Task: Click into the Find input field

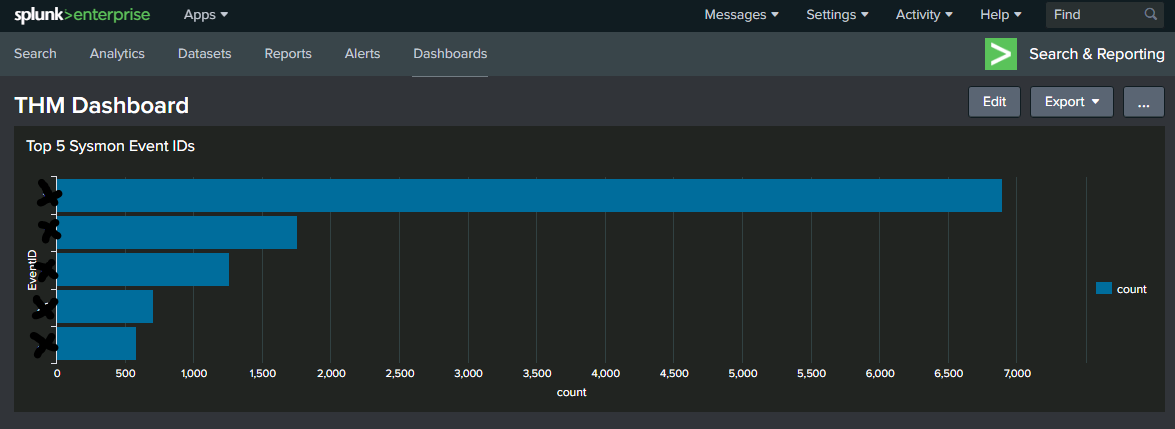Action: 1093,15
